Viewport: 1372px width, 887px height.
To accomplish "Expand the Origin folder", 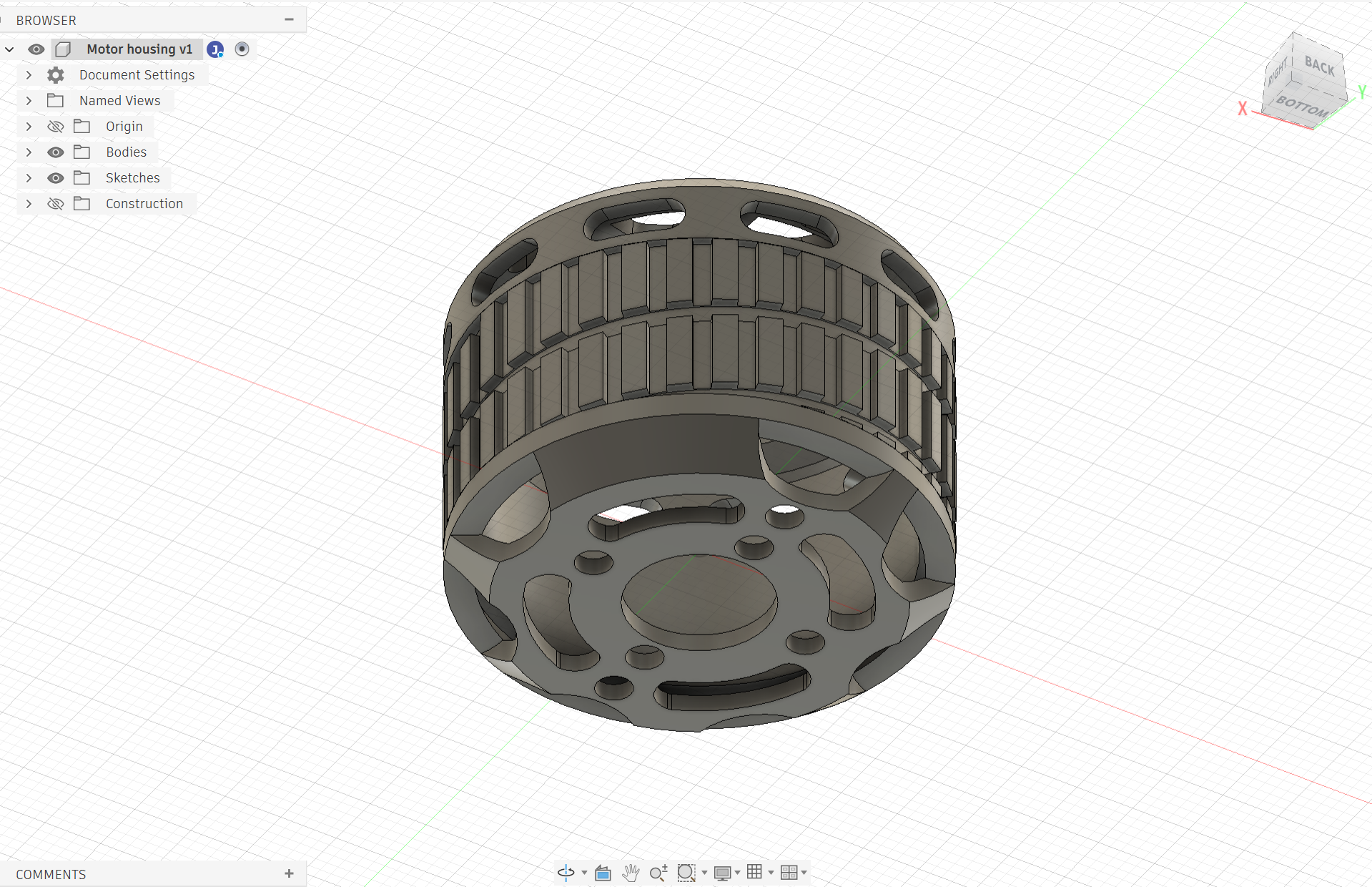I will click(29, 127).
